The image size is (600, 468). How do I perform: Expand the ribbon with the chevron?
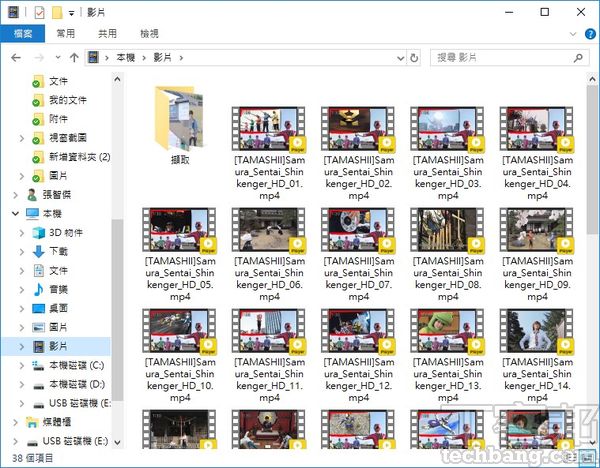click(x=573, y=34)
